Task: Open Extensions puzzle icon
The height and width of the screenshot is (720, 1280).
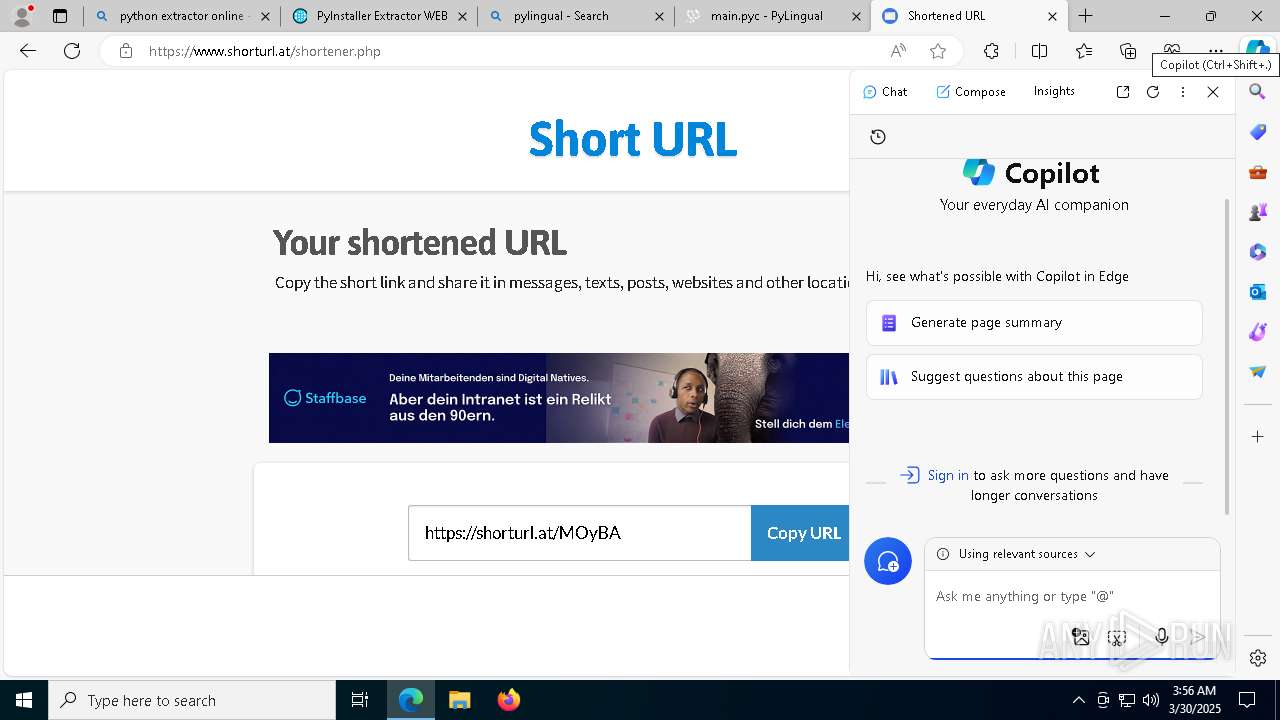Action: [x=991, y=51]
